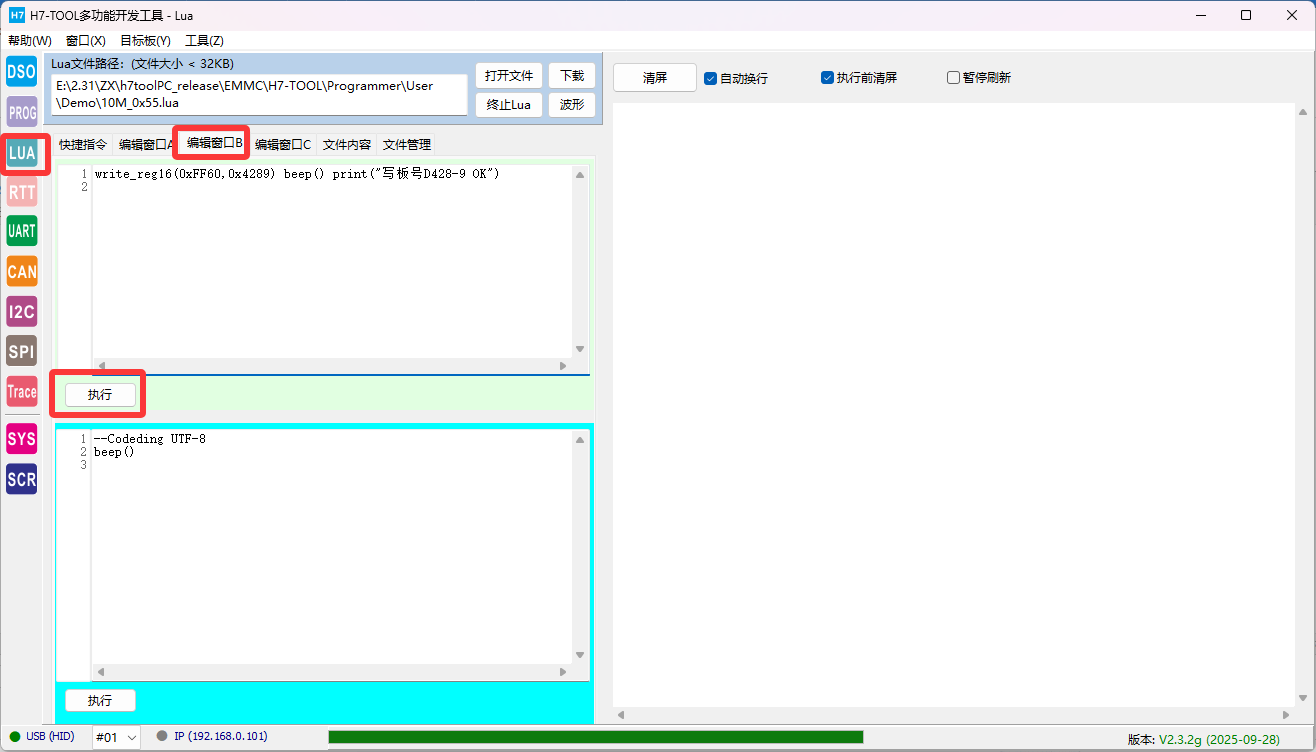Select the PROG programmer icon
Screen dimensions: 1316x752
pos(21,113)
